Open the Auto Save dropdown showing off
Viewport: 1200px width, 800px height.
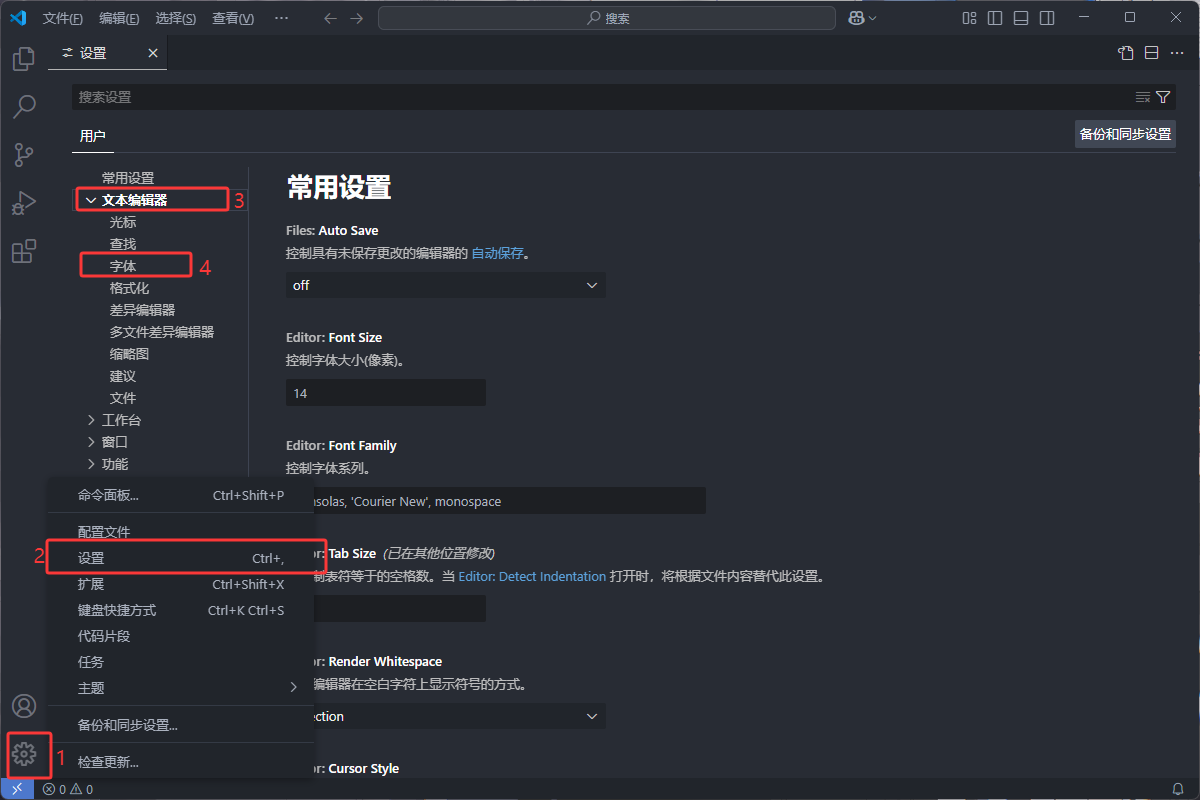point(445,285)
